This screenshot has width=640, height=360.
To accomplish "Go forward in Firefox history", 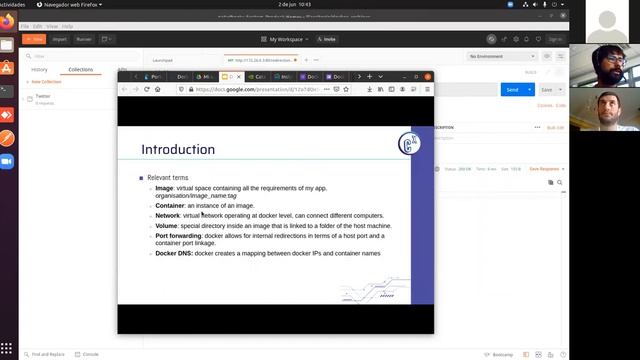I will click(136, 89).
